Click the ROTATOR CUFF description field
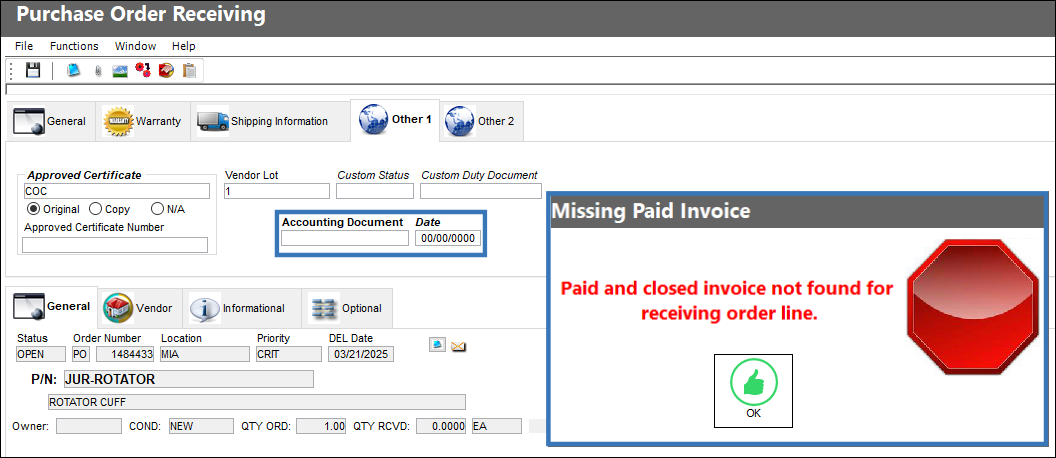 (x=256, y=402)
